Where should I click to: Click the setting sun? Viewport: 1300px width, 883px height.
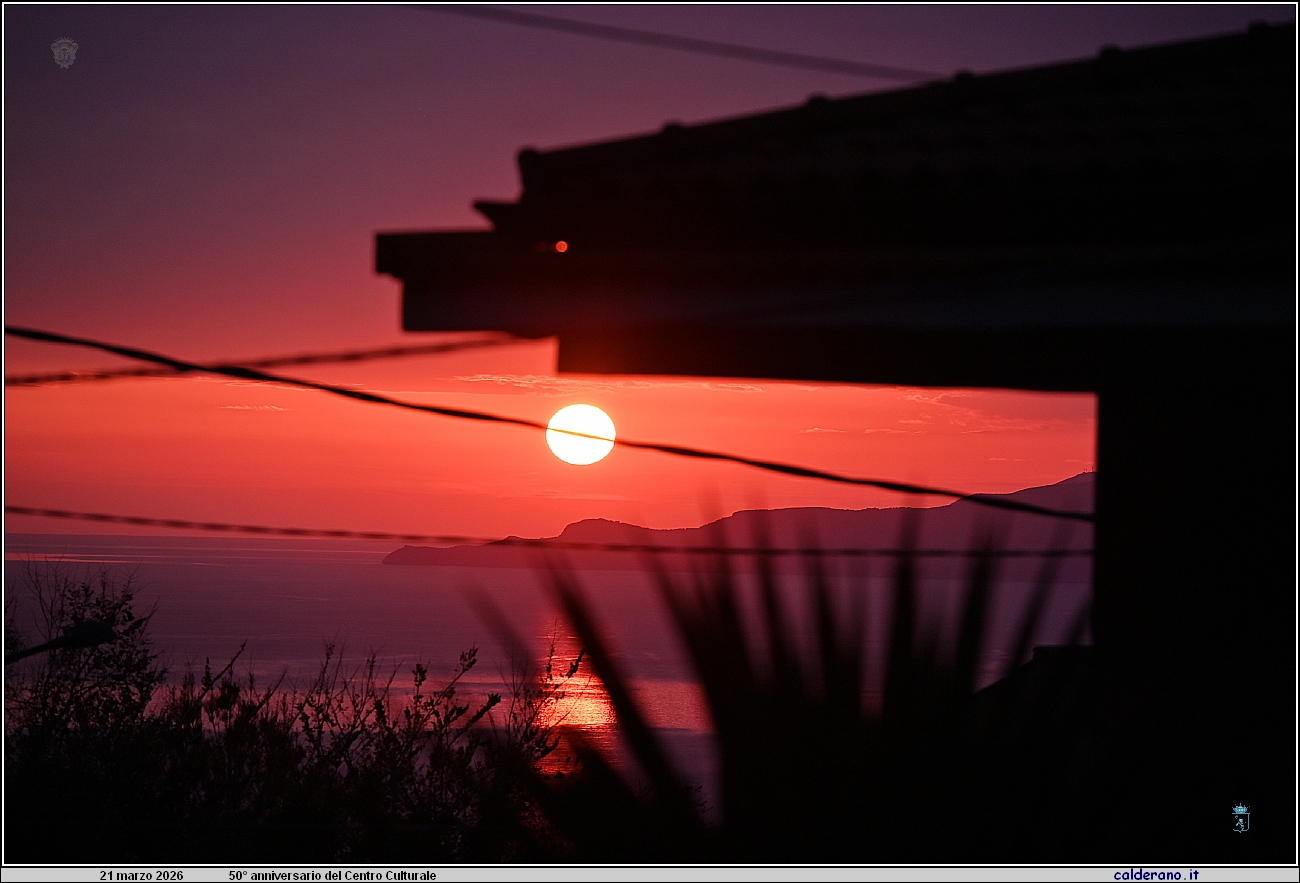pos(580,434)
